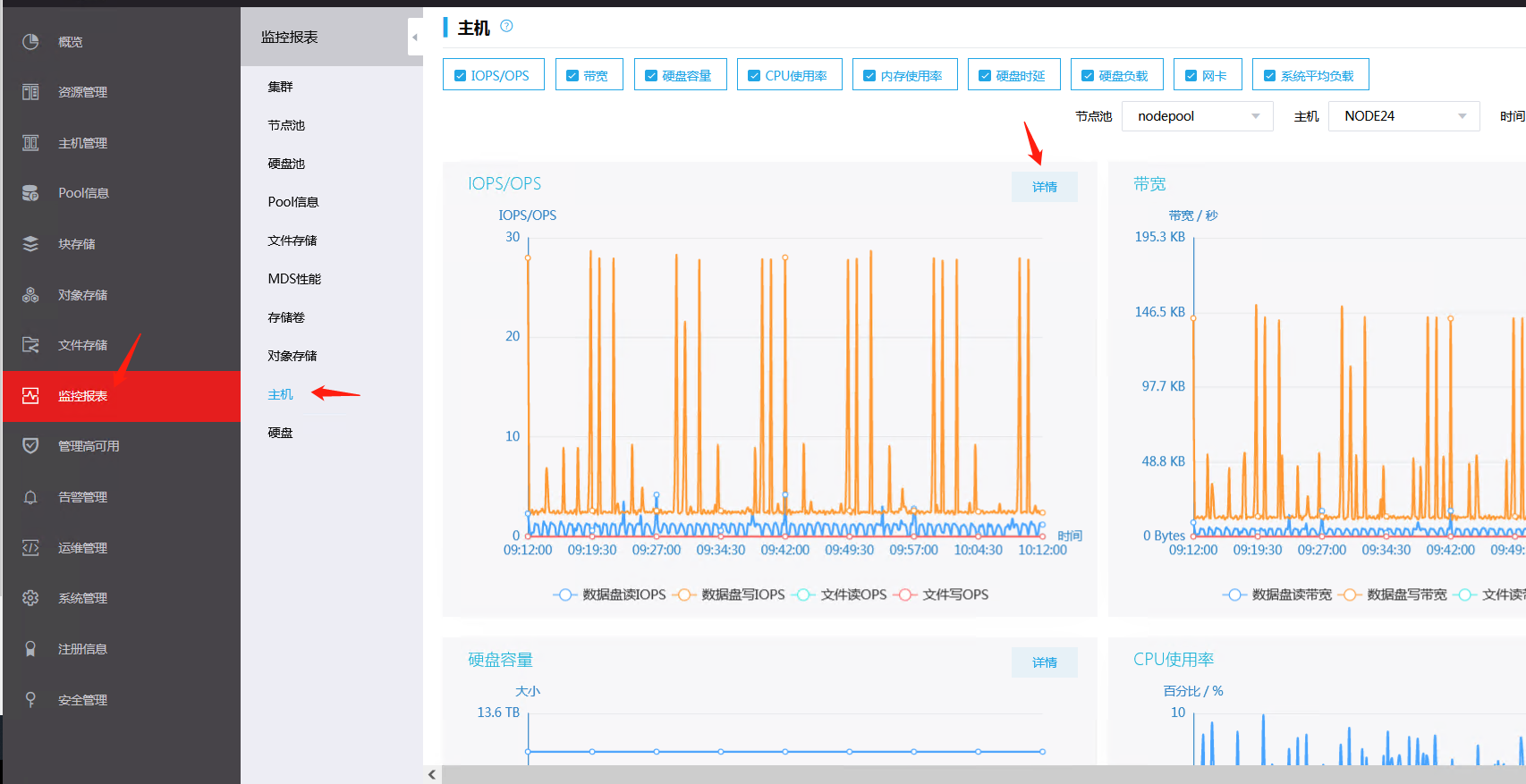
Task: Disable the 硬盘负载 checkbox
Action: 1088,76
